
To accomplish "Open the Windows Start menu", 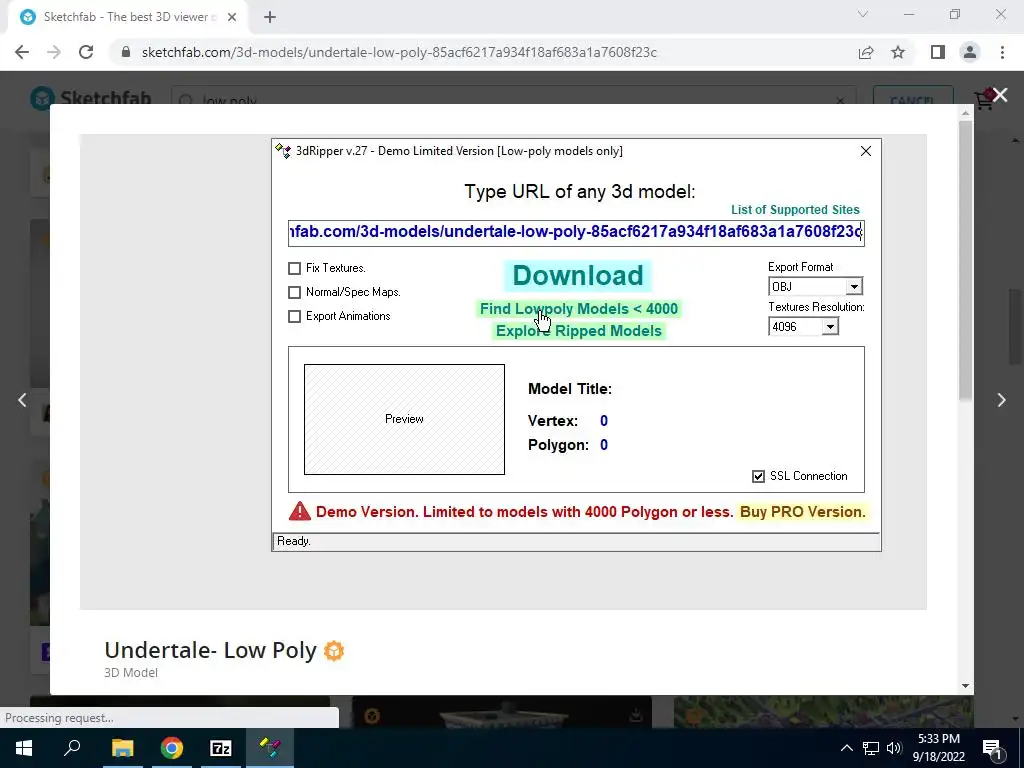I will point(24,748).
